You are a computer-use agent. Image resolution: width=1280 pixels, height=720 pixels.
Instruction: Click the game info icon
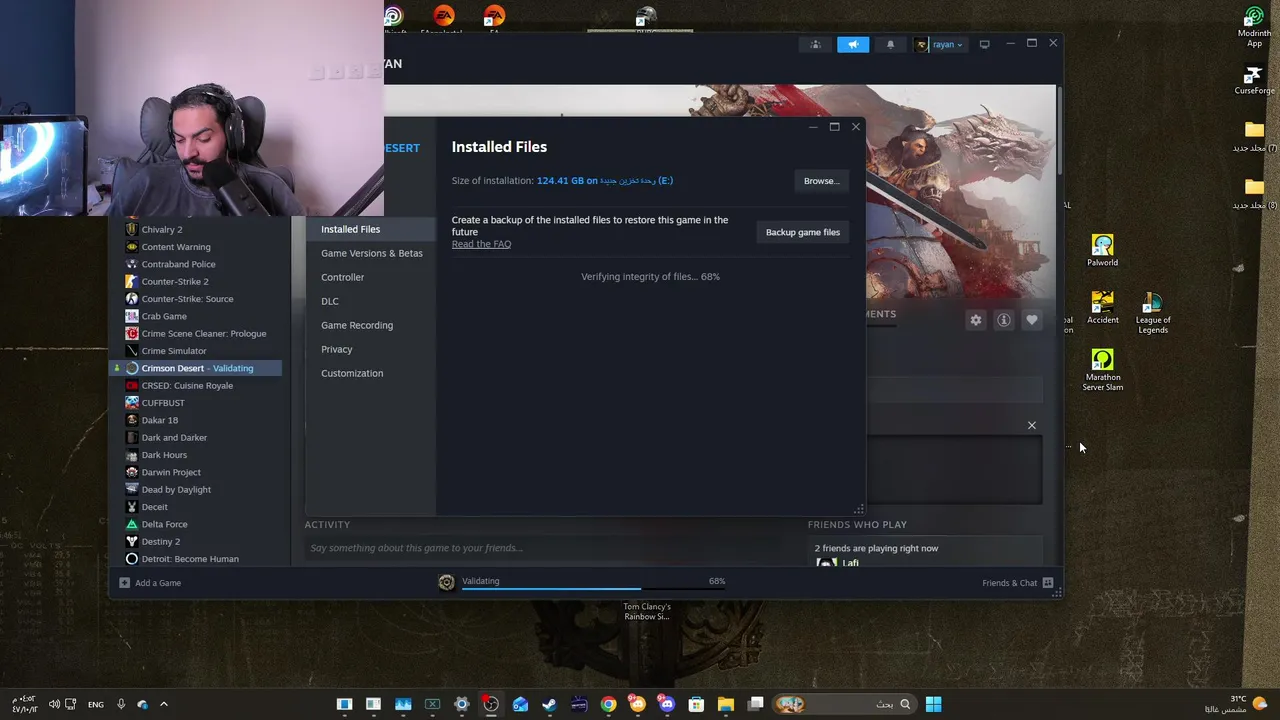pyautogui.click(x=1004, y=320)
